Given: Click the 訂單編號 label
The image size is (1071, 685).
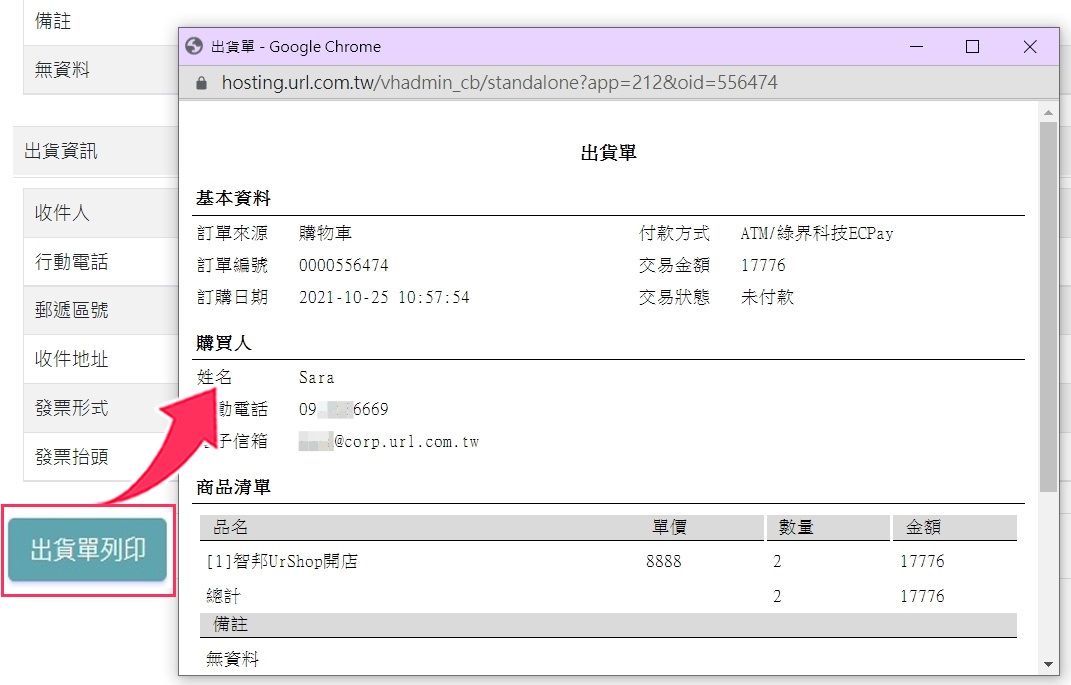Looking at the screenshot, I should pos(232,265).
